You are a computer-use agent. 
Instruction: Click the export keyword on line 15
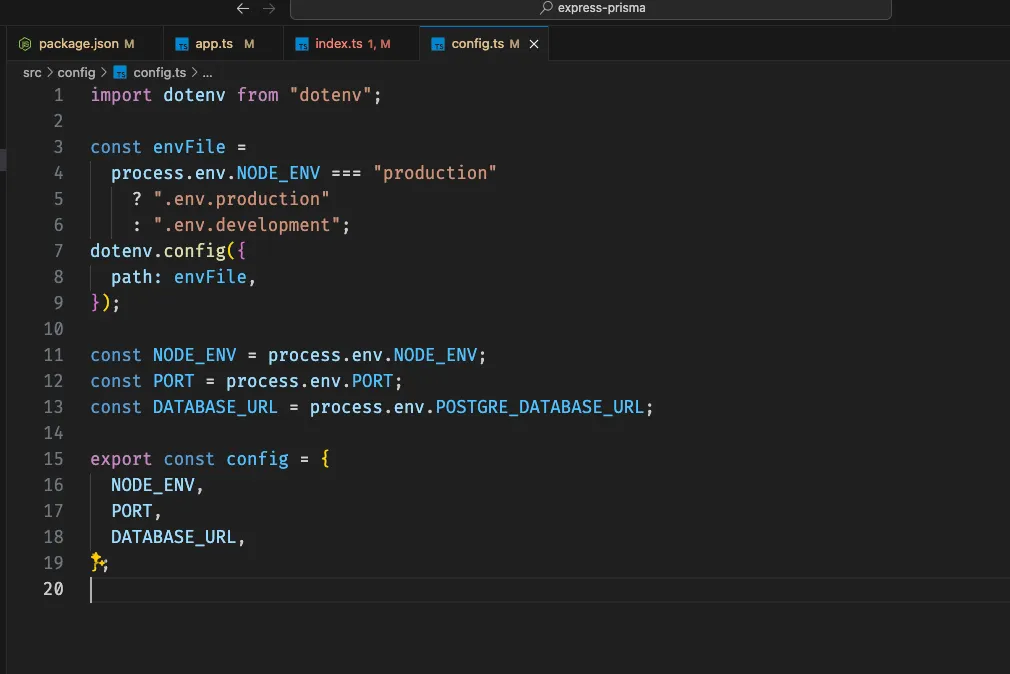tap(121, 459)
